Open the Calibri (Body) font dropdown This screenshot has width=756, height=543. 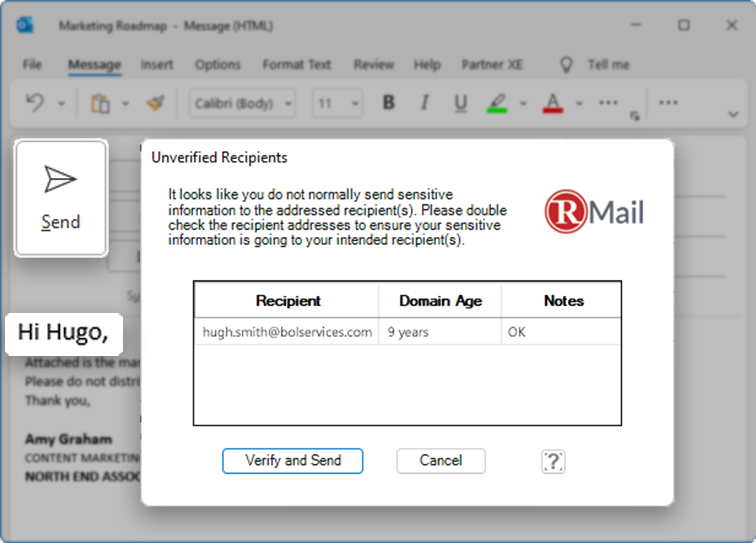(x=243, y=103)
